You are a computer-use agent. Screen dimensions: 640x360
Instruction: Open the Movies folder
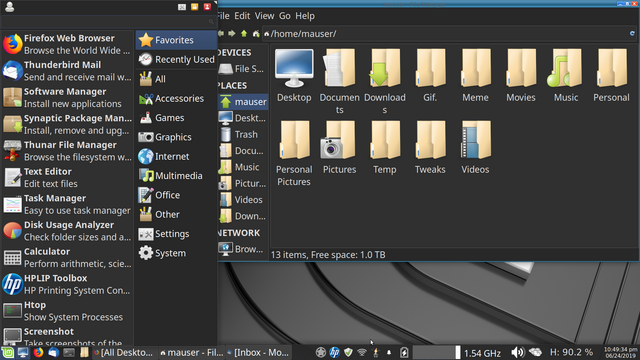point(521,76)
